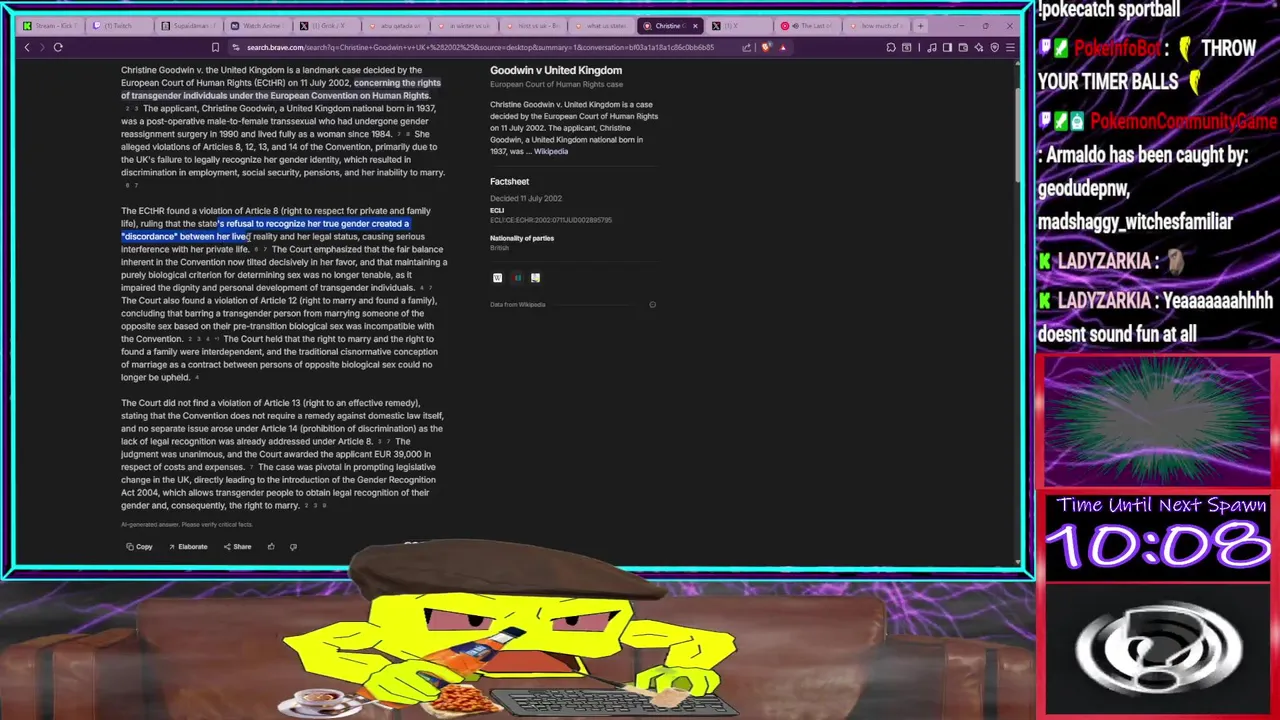Go back using the browser back arrow
The height and width of the screenshot is (720, 1280).
pos(27,47)
